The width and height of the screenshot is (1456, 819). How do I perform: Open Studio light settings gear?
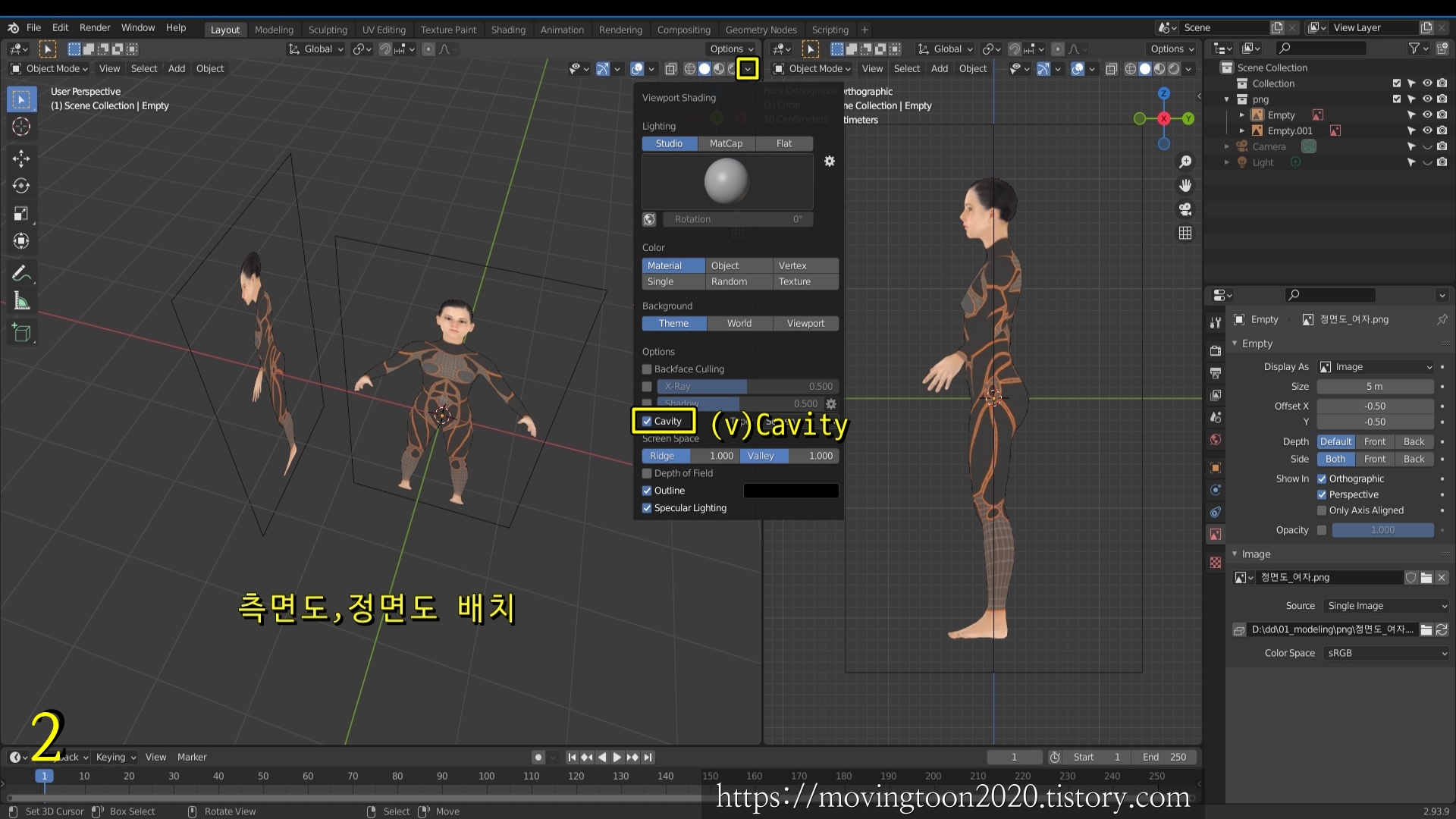[830, 162]
